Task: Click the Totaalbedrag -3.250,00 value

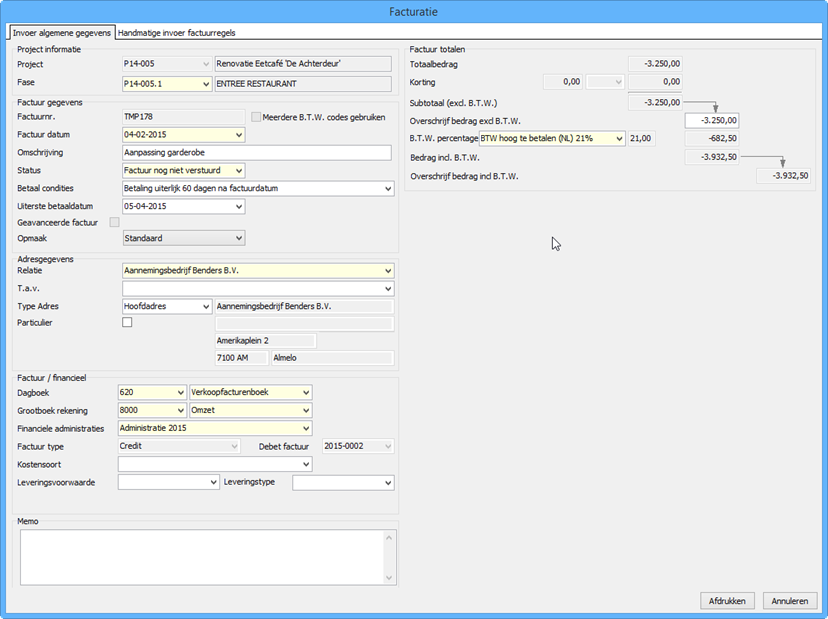Action: coord(655,64)
